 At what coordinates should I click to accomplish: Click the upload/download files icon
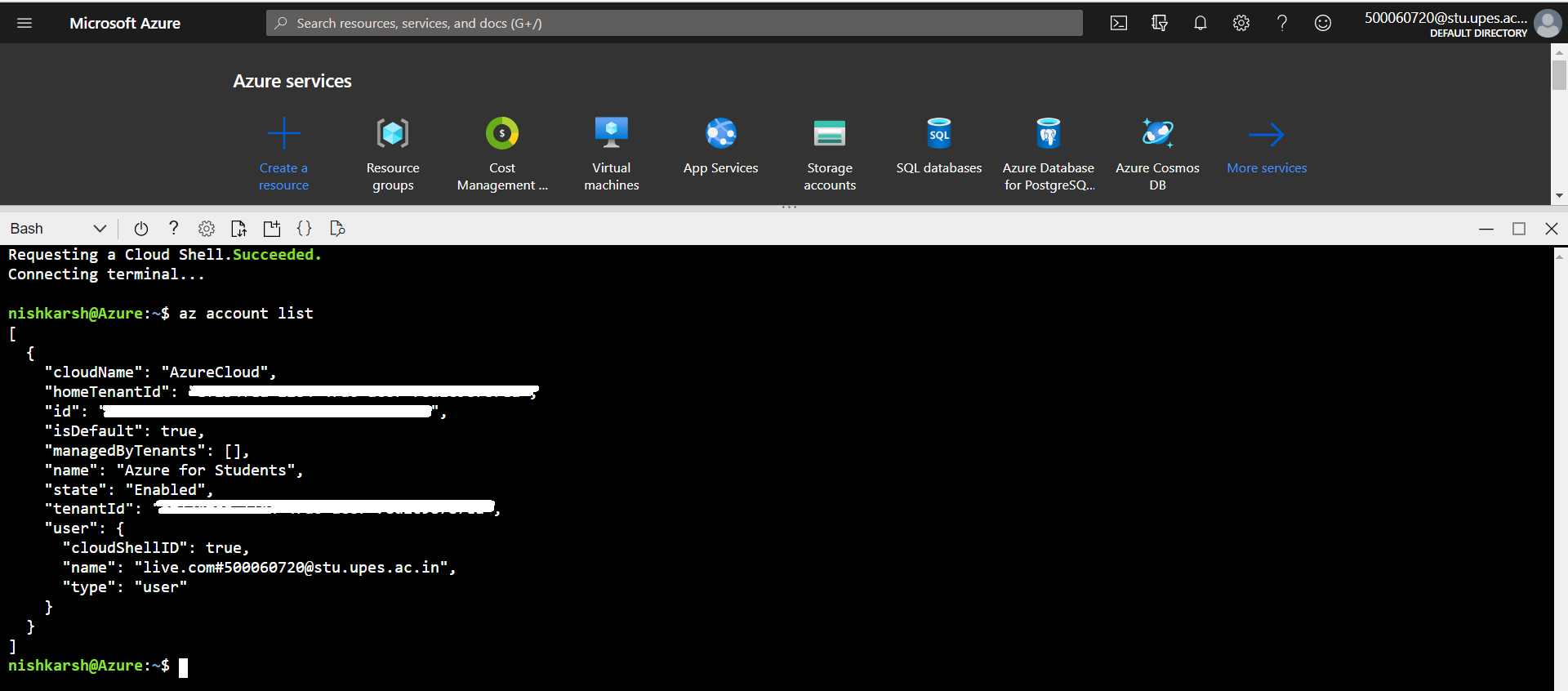click(x=238, y=229)
